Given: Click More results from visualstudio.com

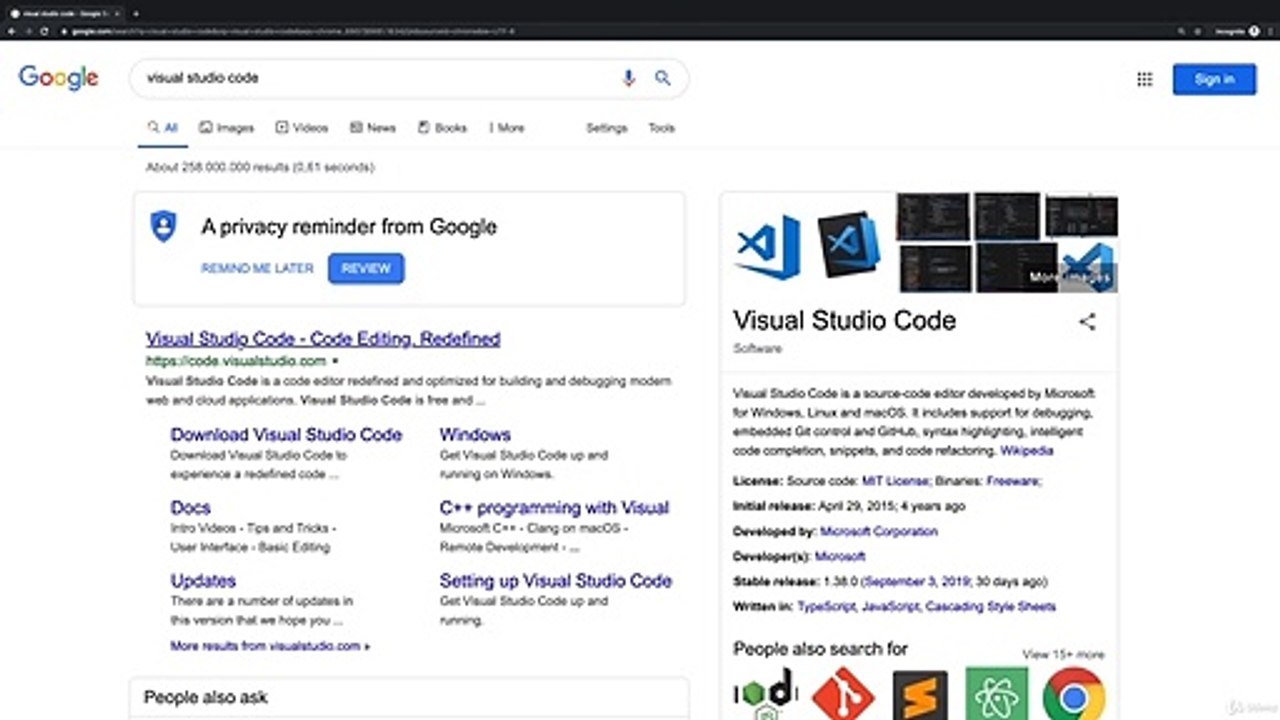Looking at the screenshot, I should point(270,646).
